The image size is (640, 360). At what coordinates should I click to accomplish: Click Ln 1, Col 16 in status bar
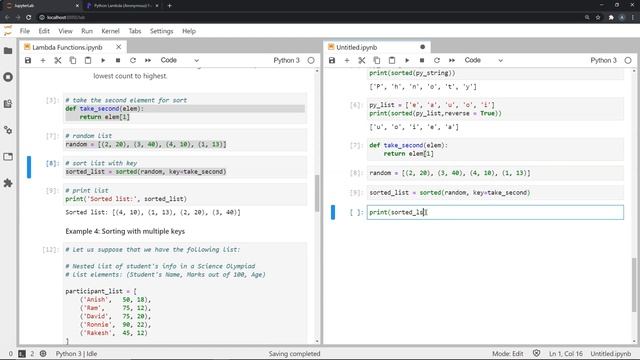pyautogui.click(x=566, y=354)
